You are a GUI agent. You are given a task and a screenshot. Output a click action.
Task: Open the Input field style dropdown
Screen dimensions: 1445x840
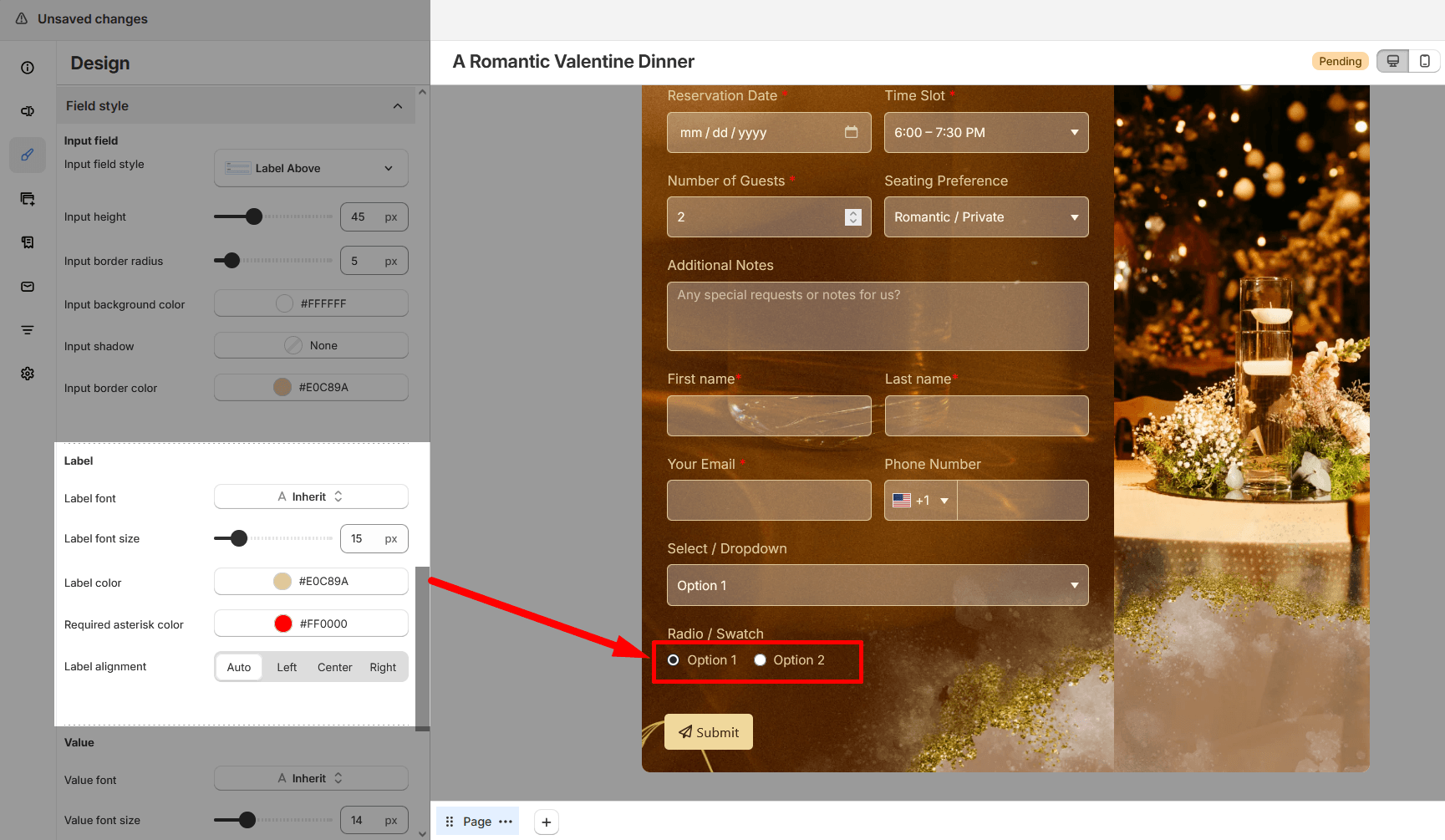pos(311,168)
